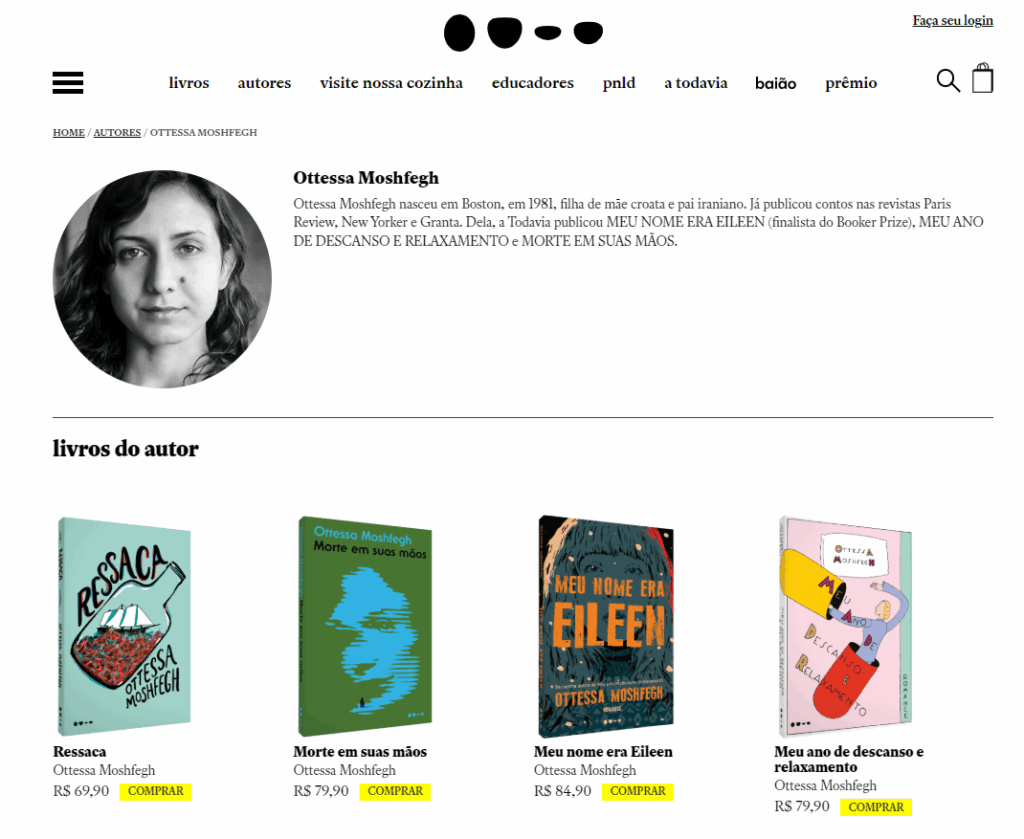Viewport: 1024px width, 839px height.
Task: Open 'visite nossa cozinha' page
Action: click(391, 83)
